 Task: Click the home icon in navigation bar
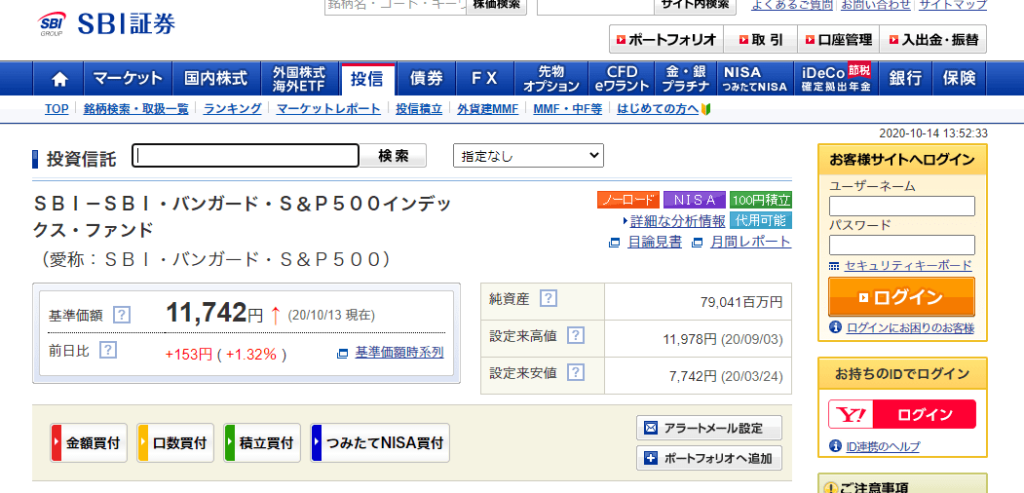(x=60, y=78)
